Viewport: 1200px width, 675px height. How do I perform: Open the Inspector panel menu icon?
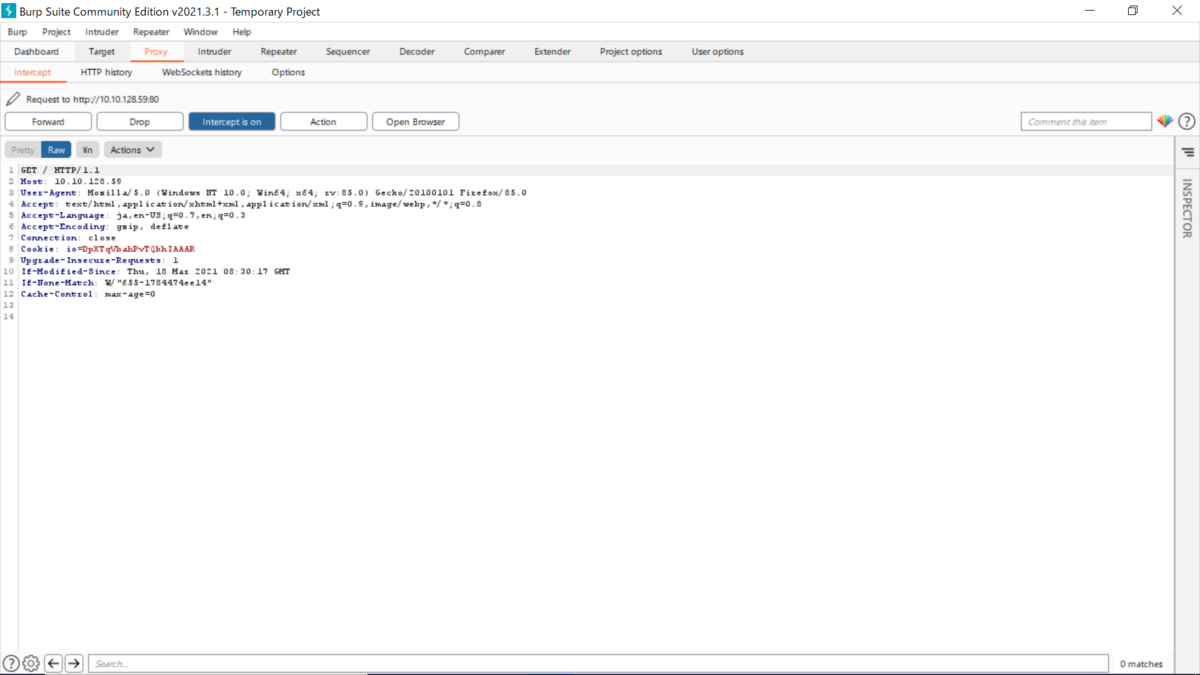(1188, 152)
